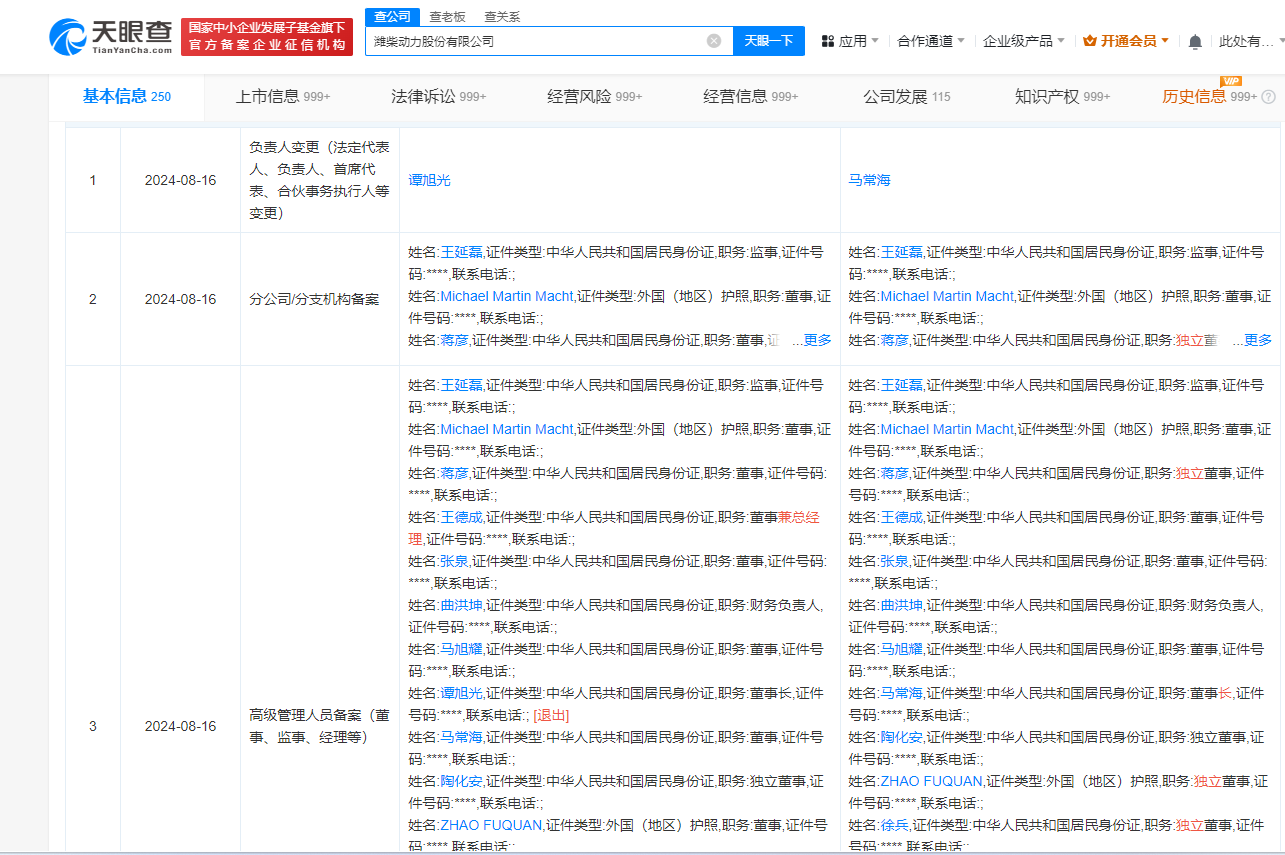The height and width of the screenshot is (855, 1285).
Task: Open the 开通会员 dropdown
Action: tap(1126, 41)
